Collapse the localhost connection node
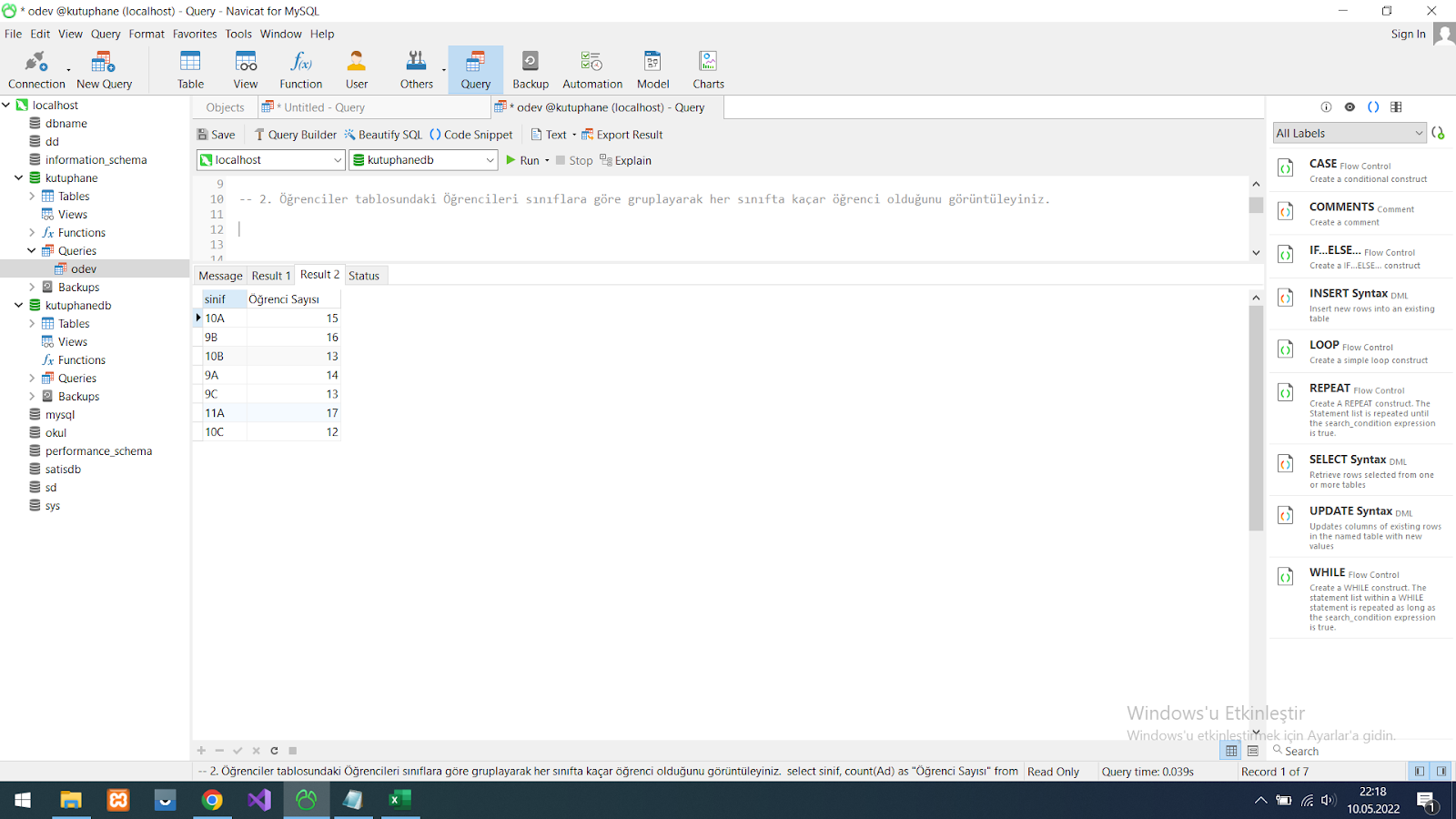 pyautogui.click(x=5, y=105)
